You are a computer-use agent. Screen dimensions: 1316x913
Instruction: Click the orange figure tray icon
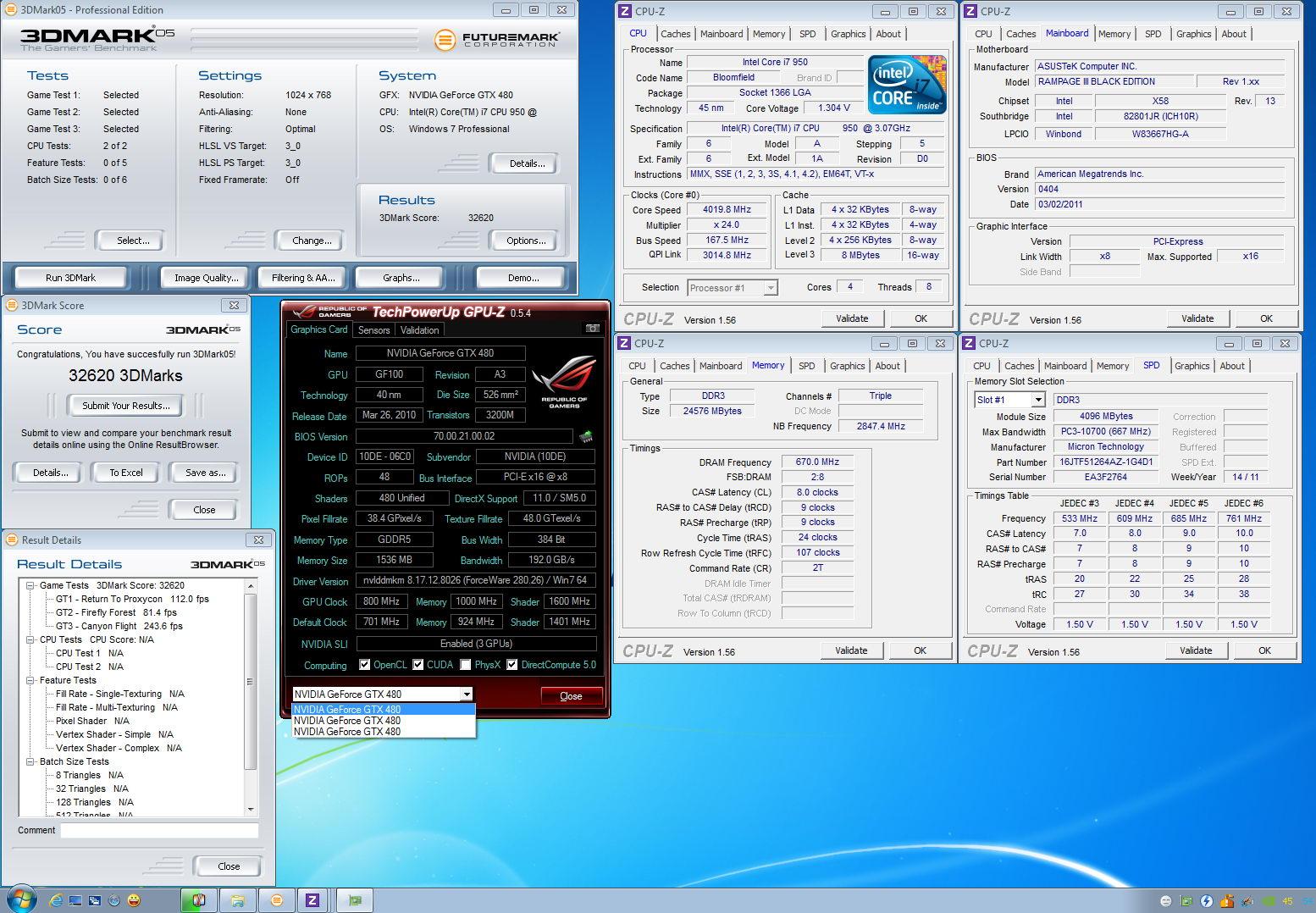1227,901
